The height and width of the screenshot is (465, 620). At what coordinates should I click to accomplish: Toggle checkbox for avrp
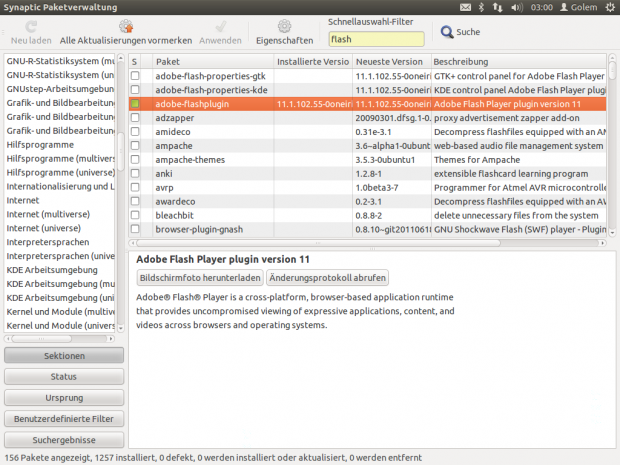click(x=135, y=187)
